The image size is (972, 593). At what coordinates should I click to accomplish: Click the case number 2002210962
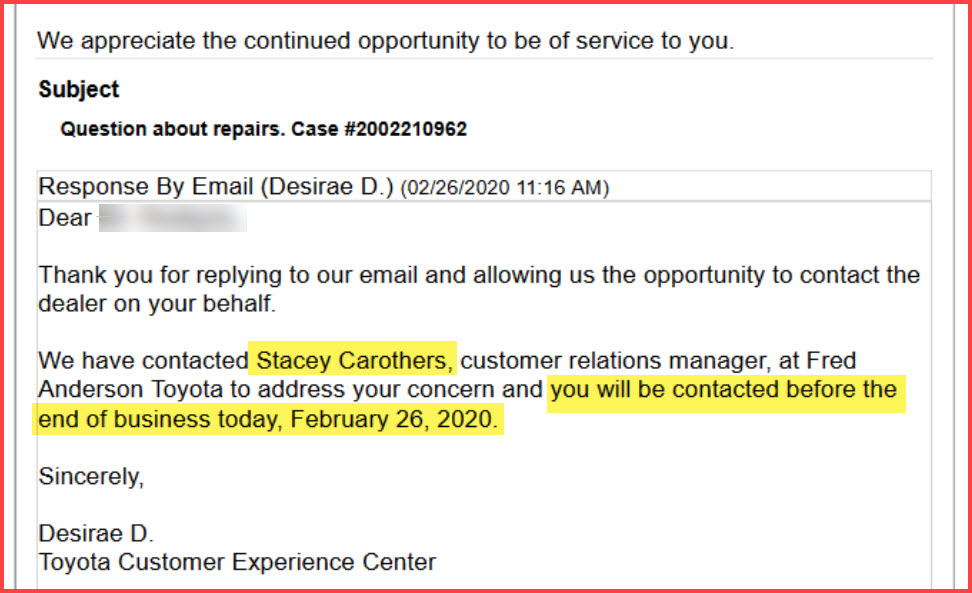click(x=412, y=129)
